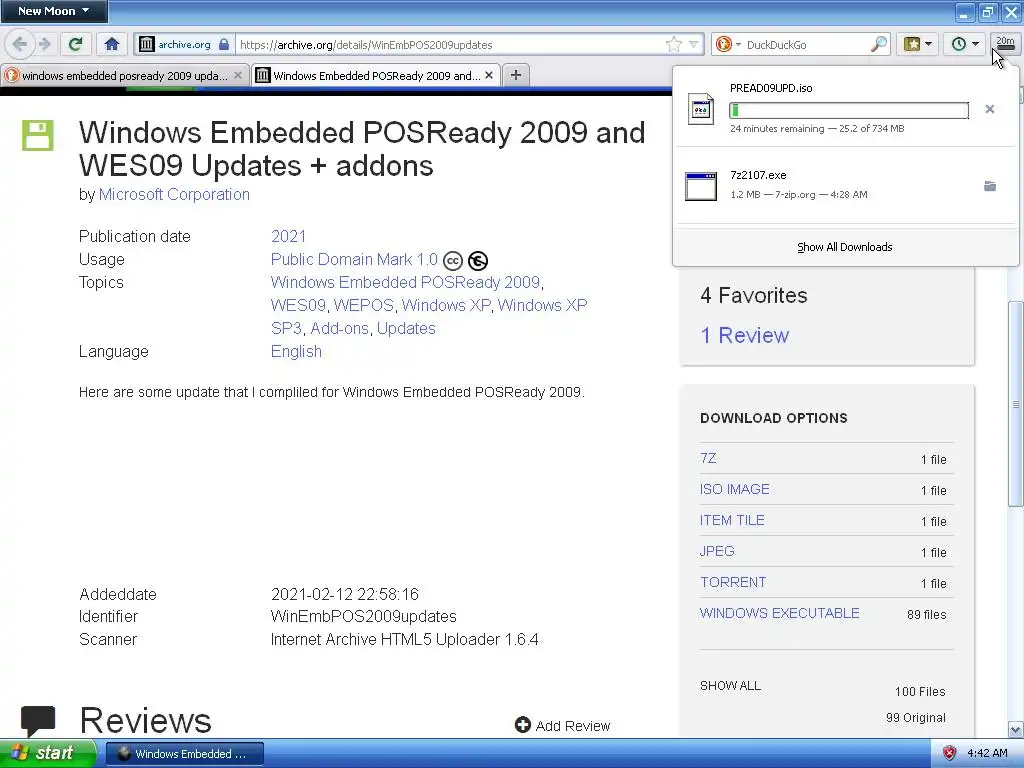The image size is (1024, 768).
Task: Click the page vertical scrollbar thumb
Action: (x=1016, y=404)
